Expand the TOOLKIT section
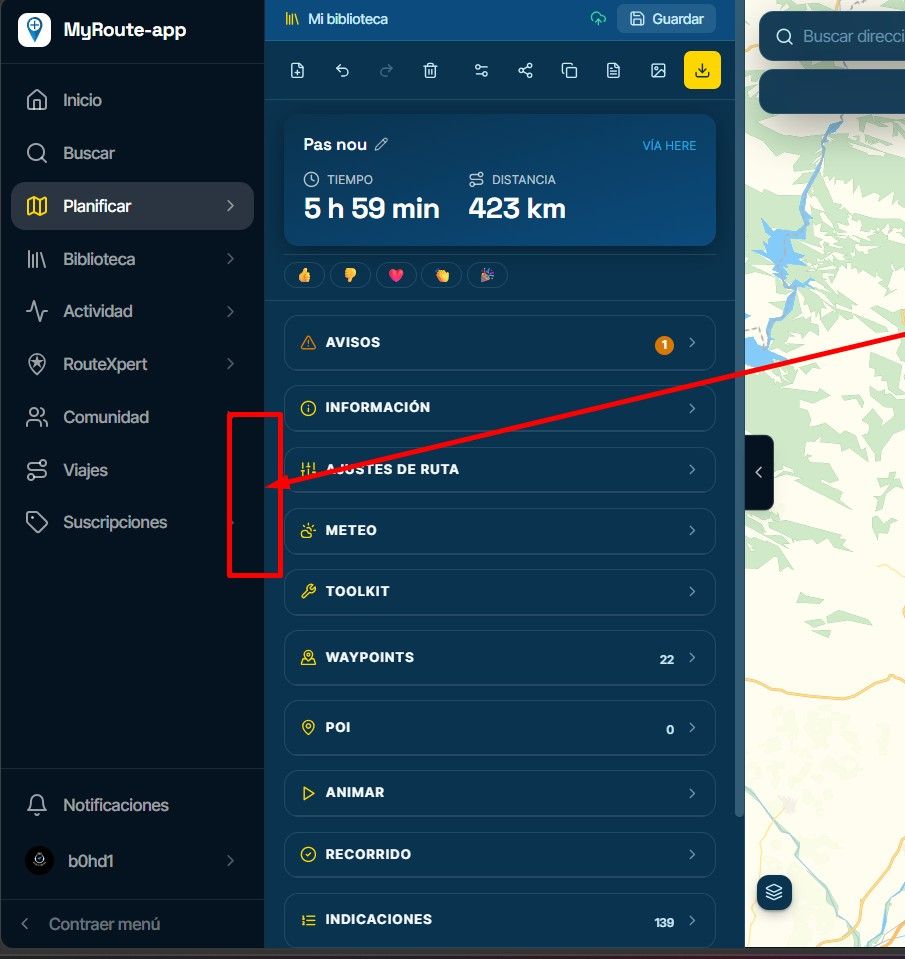 coord(500,592)
